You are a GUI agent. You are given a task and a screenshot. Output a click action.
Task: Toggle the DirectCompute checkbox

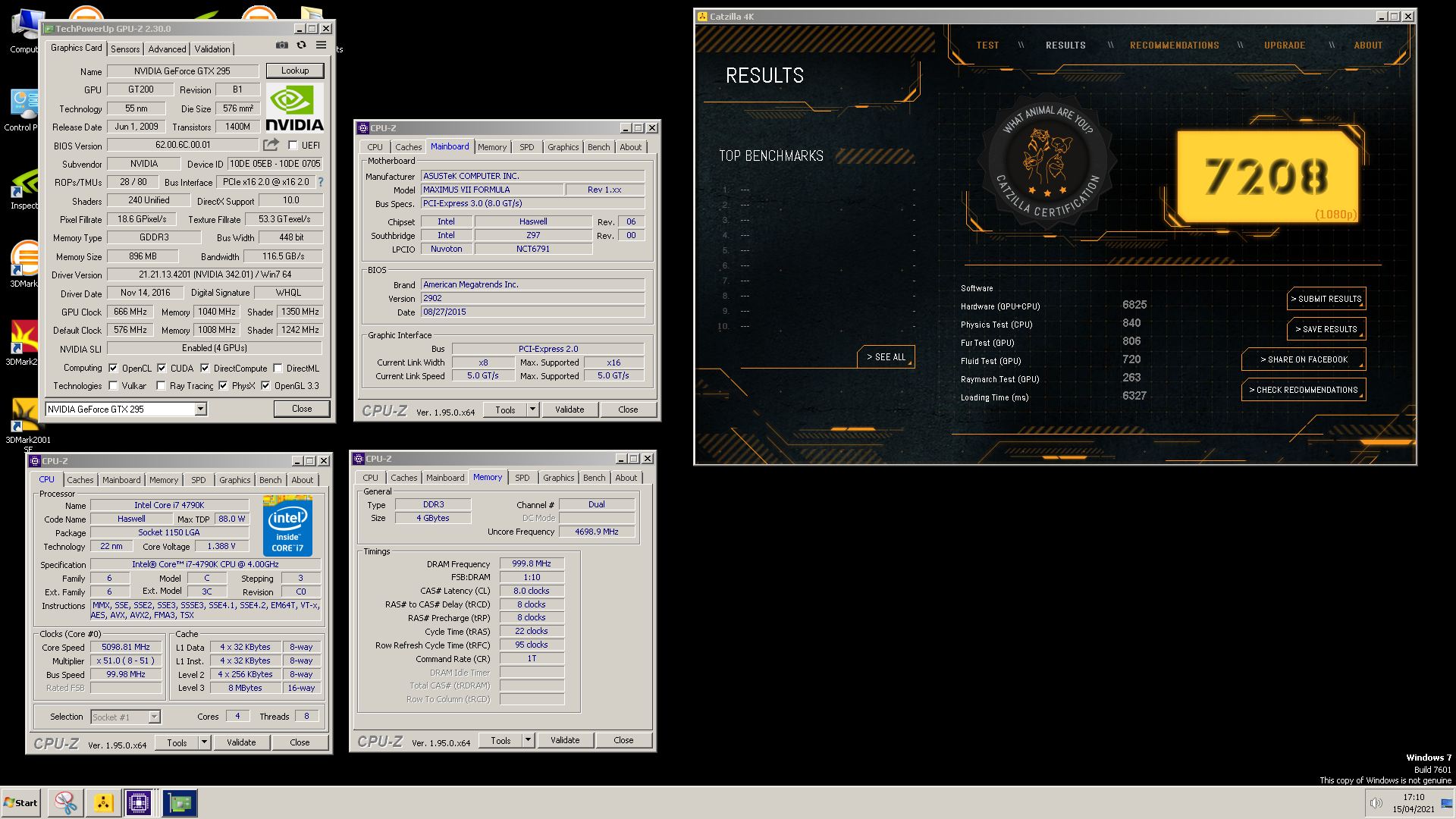click(205, 369)
